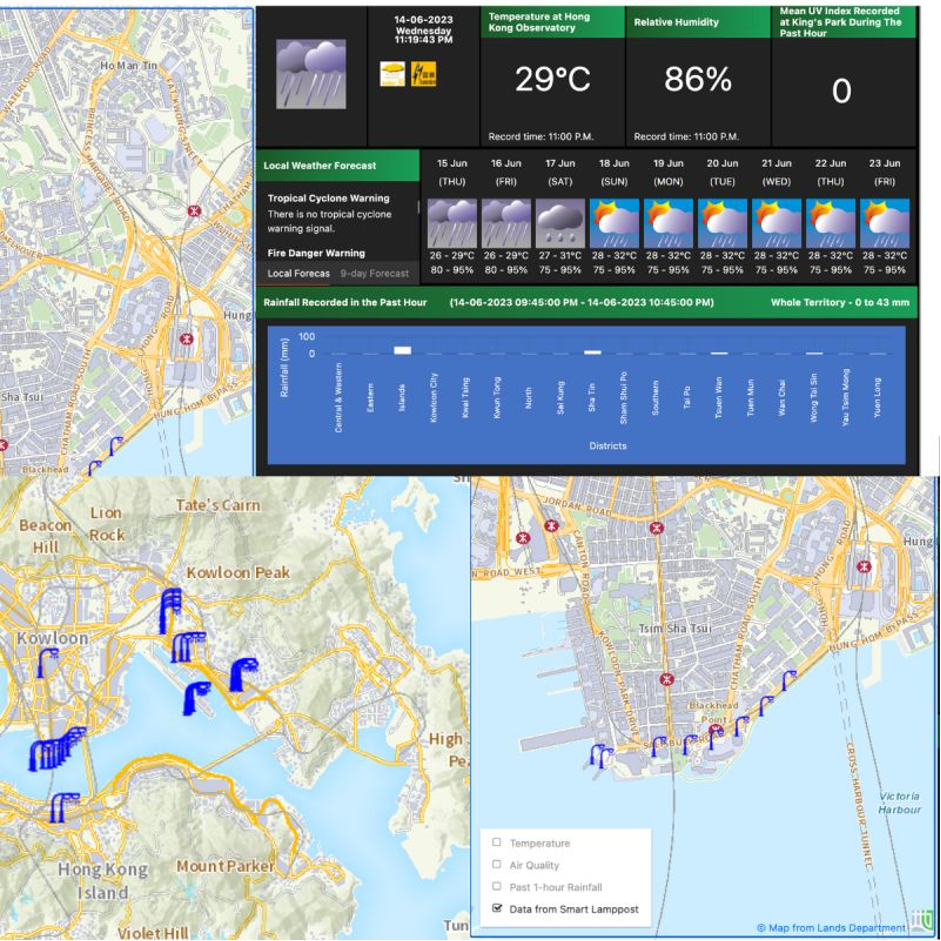Uncheck Data from Smart Lamppost
The image size is (941, 941).
(496, 908)
